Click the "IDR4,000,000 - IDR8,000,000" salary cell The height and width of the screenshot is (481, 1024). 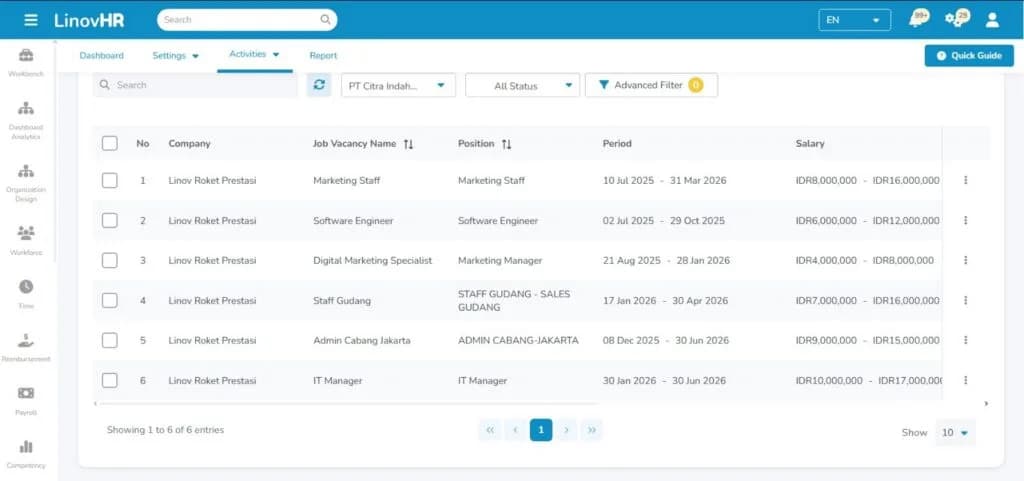(x=865, y=260)
